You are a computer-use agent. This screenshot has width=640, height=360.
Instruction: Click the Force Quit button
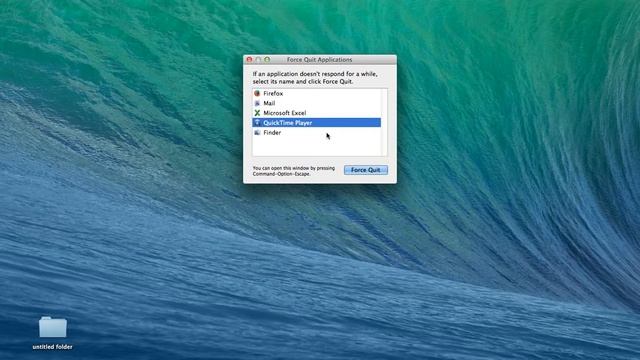click(366, 170)
